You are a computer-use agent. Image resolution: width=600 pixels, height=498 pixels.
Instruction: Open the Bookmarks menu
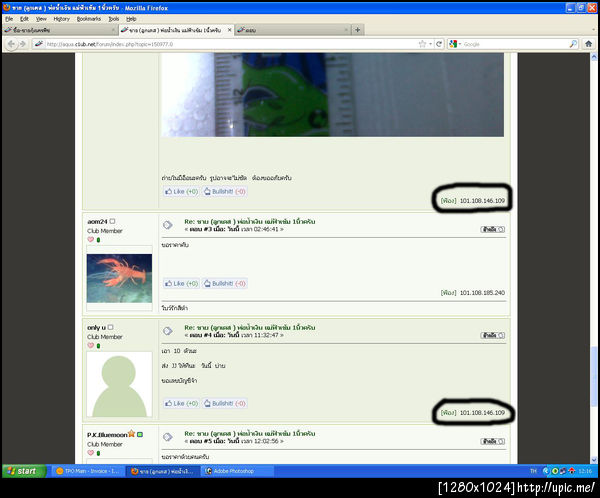tap(89, 19)
